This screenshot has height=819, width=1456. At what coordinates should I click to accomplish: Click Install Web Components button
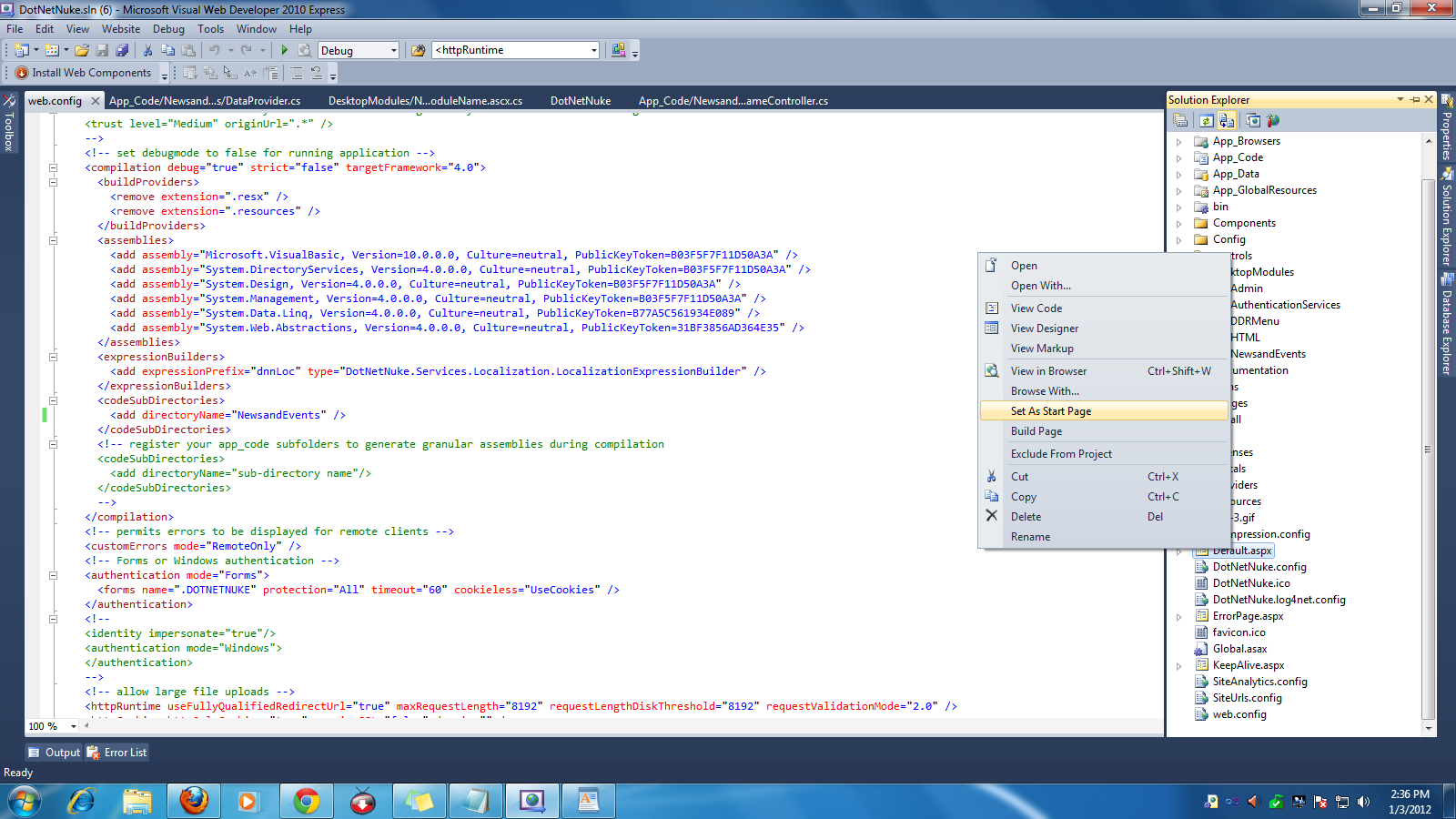tap(84, 73)
